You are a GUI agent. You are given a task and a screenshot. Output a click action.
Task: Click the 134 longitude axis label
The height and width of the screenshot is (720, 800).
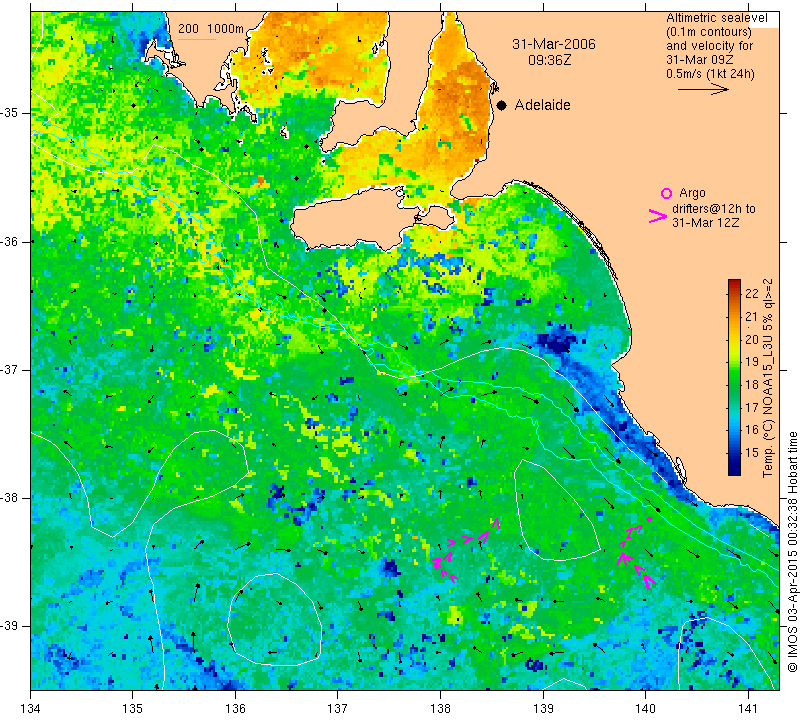(x=31, y=708)
